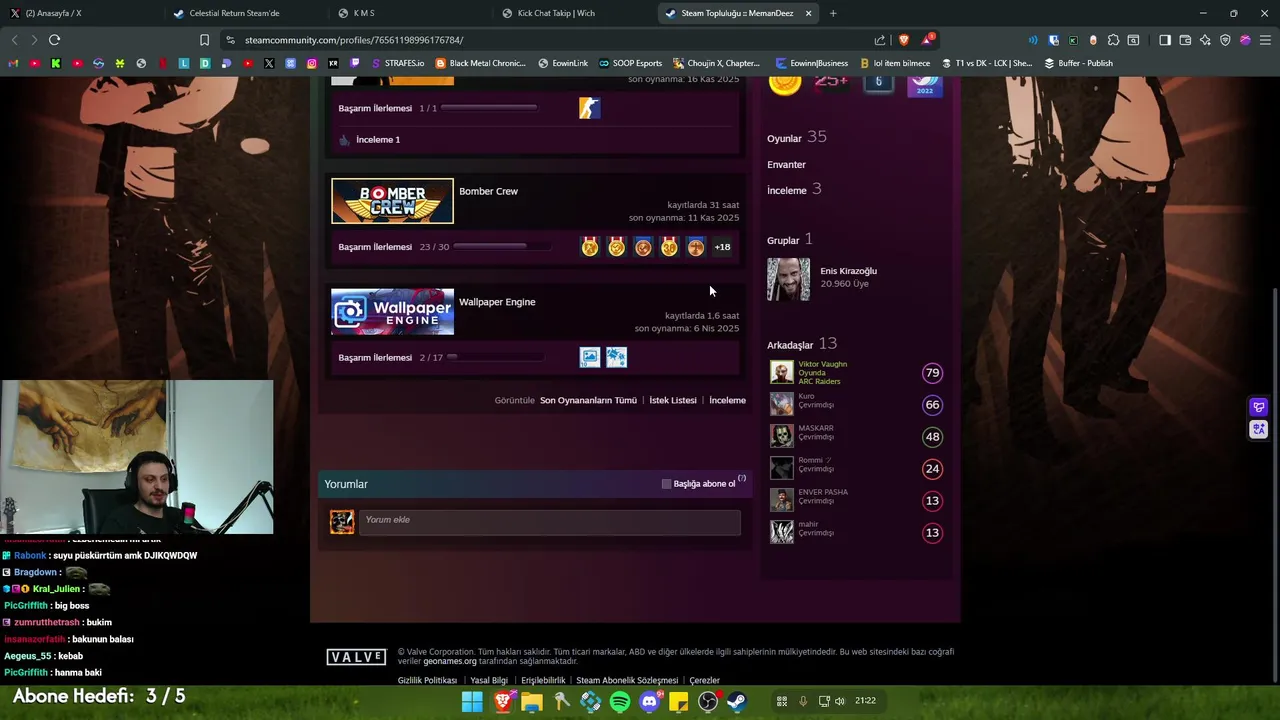Viewport: 1280px width, 720px height.
Task: Click the geonames.org link
Action: click(x=450, y=661)
